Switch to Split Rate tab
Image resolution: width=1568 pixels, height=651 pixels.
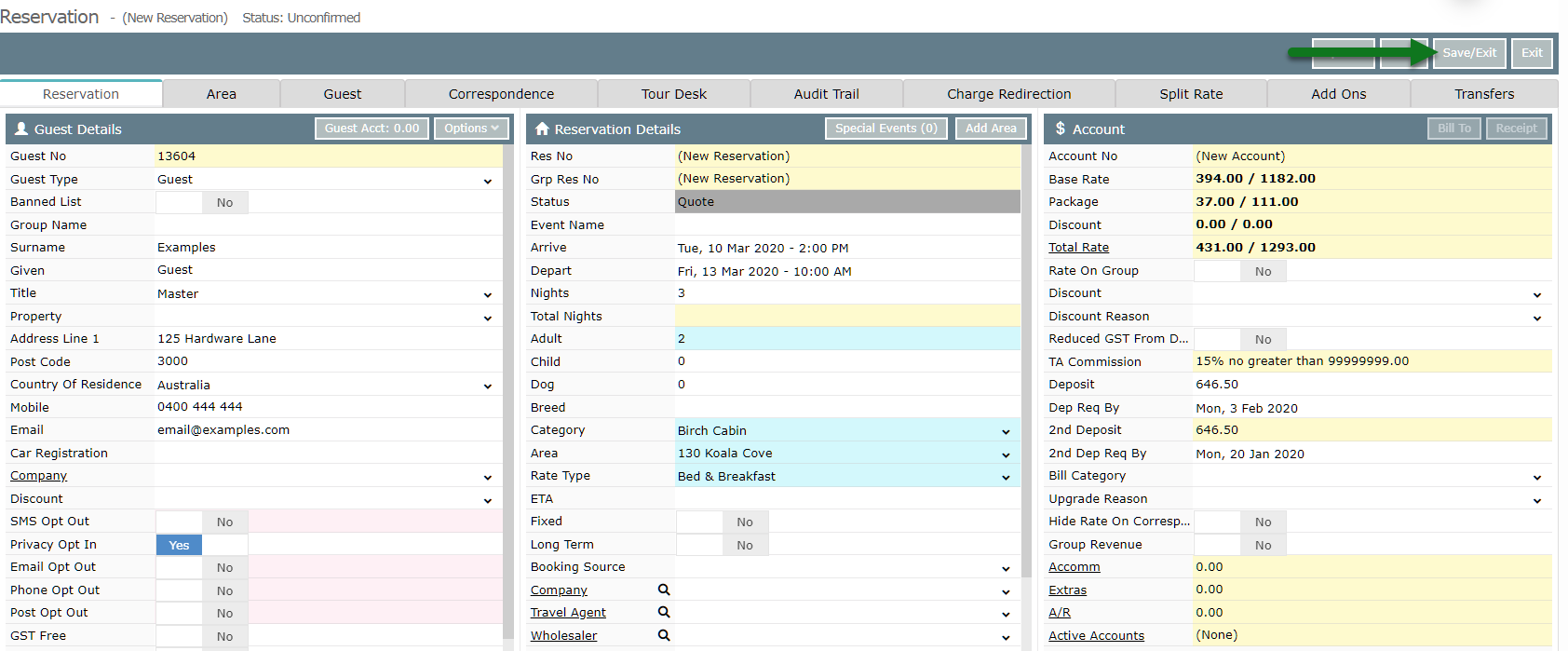(1191, 94)
